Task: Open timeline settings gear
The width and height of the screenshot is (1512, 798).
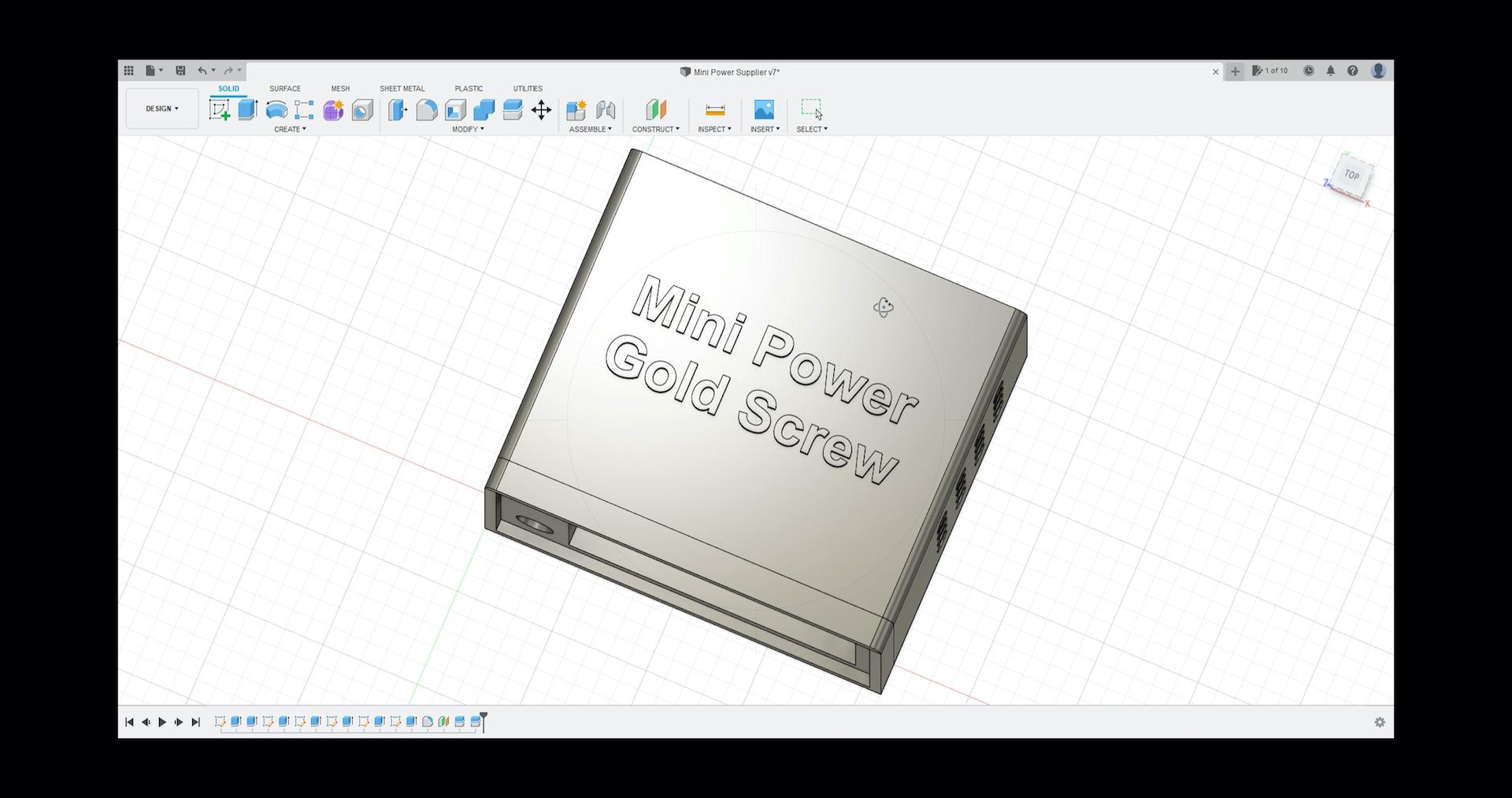Action: point(1380,722)
